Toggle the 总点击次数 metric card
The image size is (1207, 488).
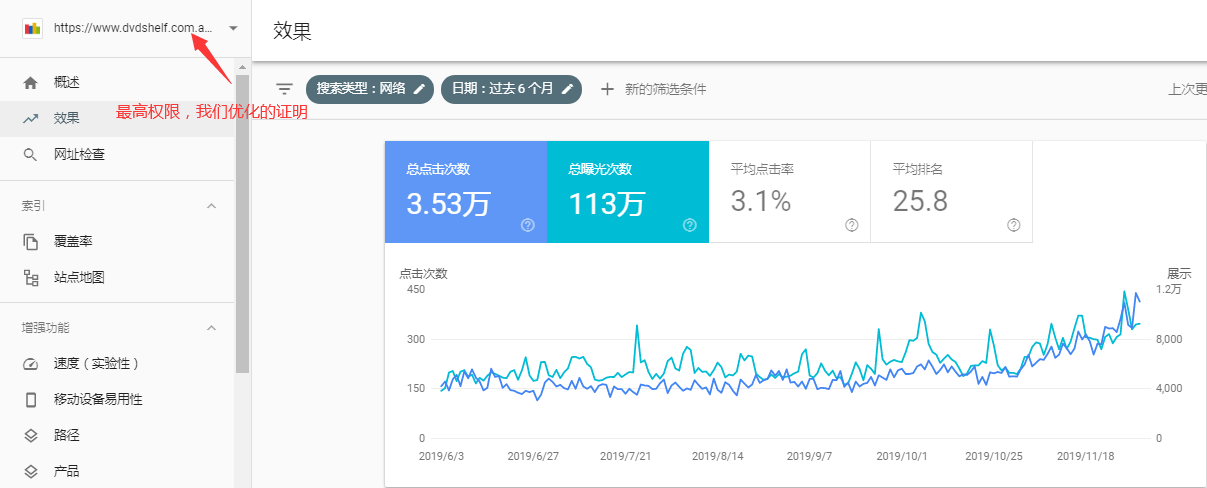pos(466,192)
